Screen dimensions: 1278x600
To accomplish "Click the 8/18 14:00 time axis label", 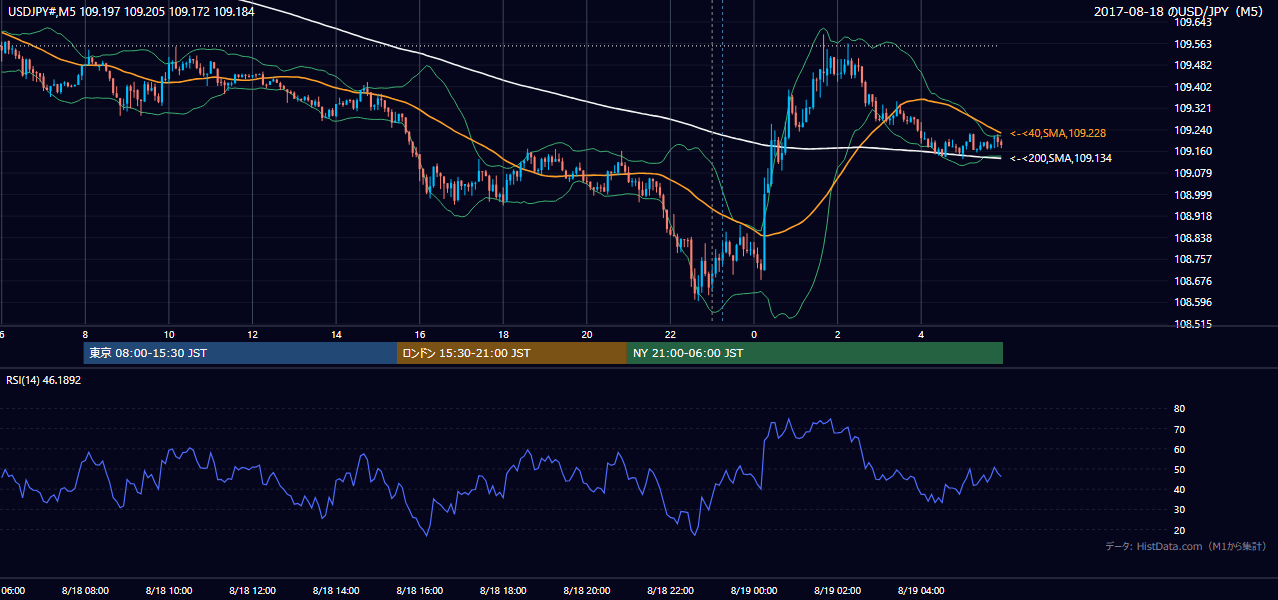I will [336, 590].
